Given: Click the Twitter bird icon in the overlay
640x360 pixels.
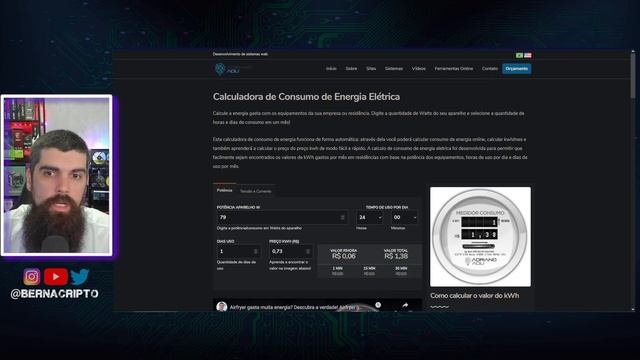Looking at the screenshot, I should point(80,277).
